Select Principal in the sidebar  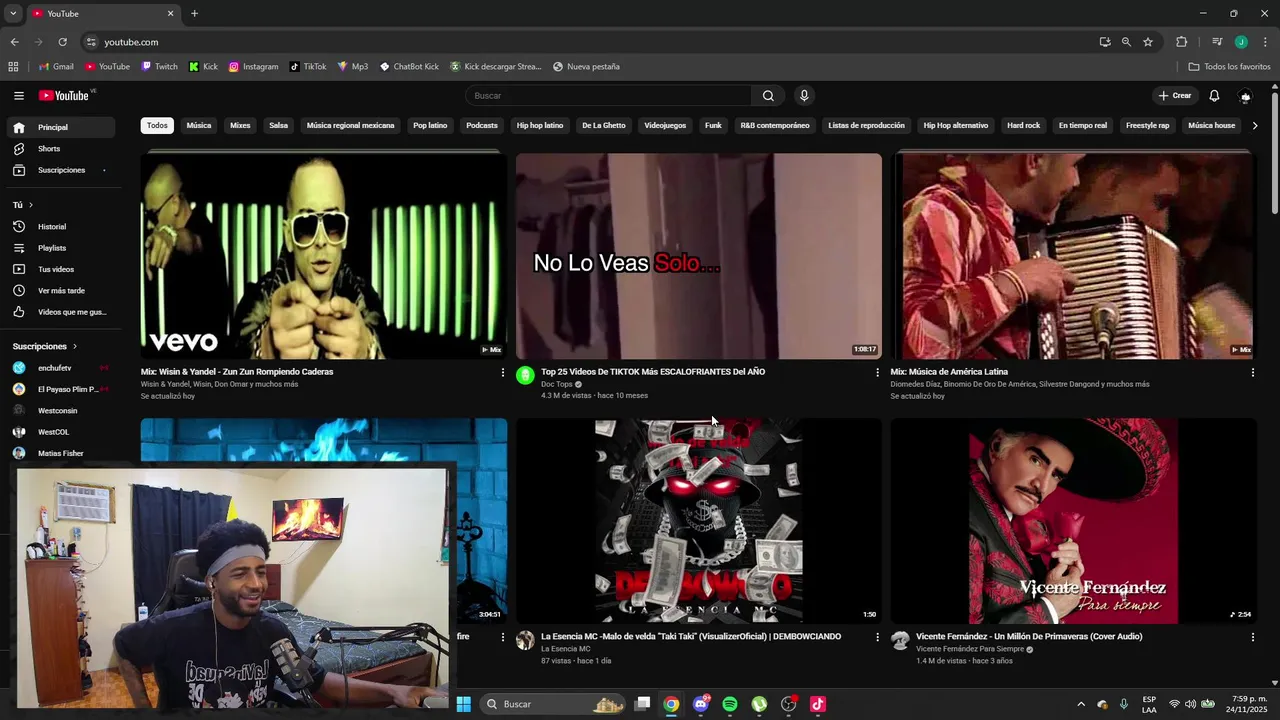point(60,128)
